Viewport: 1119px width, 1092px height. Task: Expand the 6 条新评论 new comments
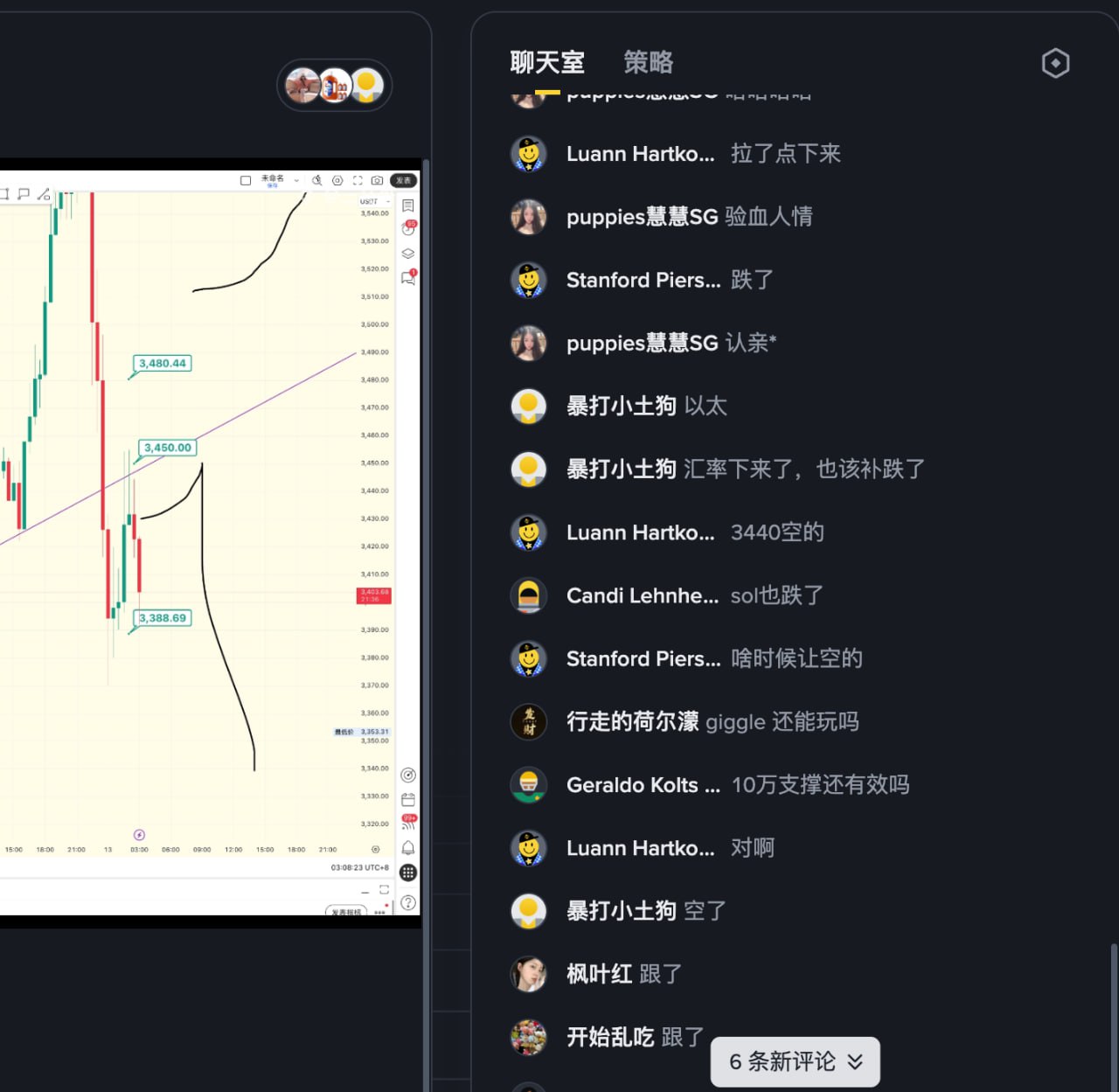(x=795, y=1061)
